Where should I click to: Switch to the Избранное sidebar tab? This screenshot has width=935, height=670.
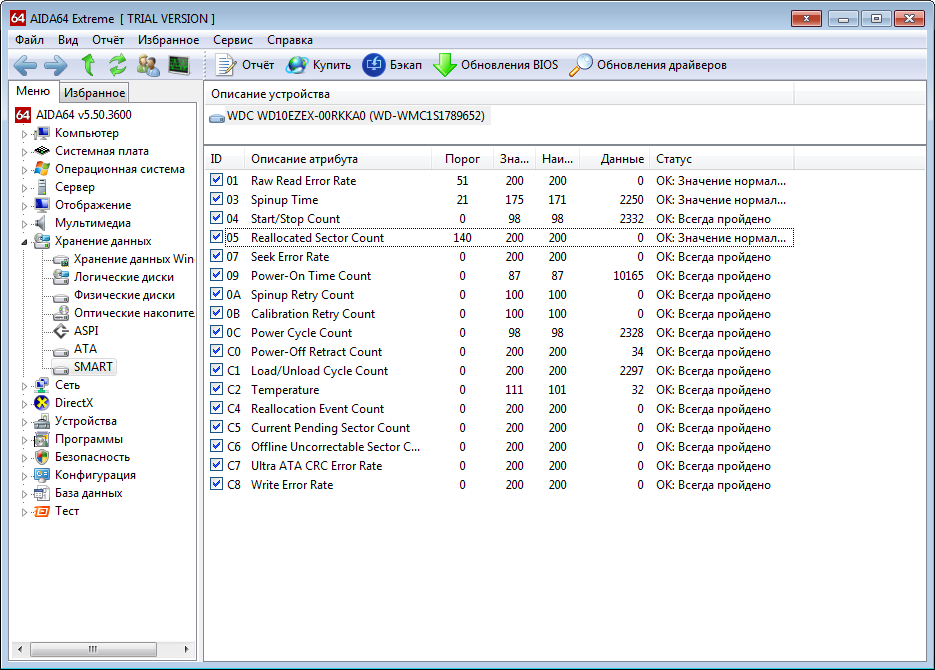tap(94, 92)
